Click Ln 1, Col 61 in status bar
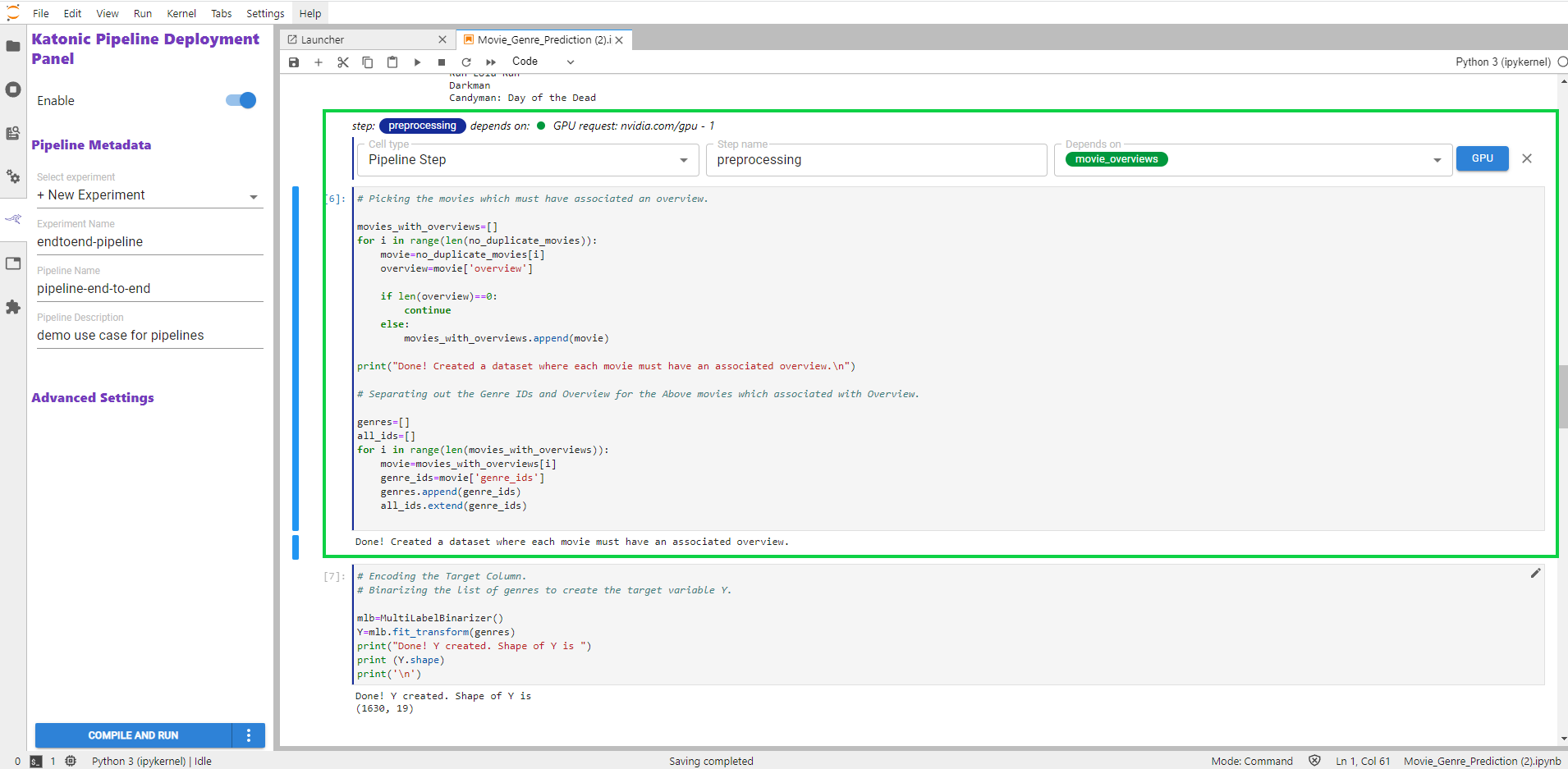The width and height of the screenshot is (1568, 769). (x=1363, y=761)
